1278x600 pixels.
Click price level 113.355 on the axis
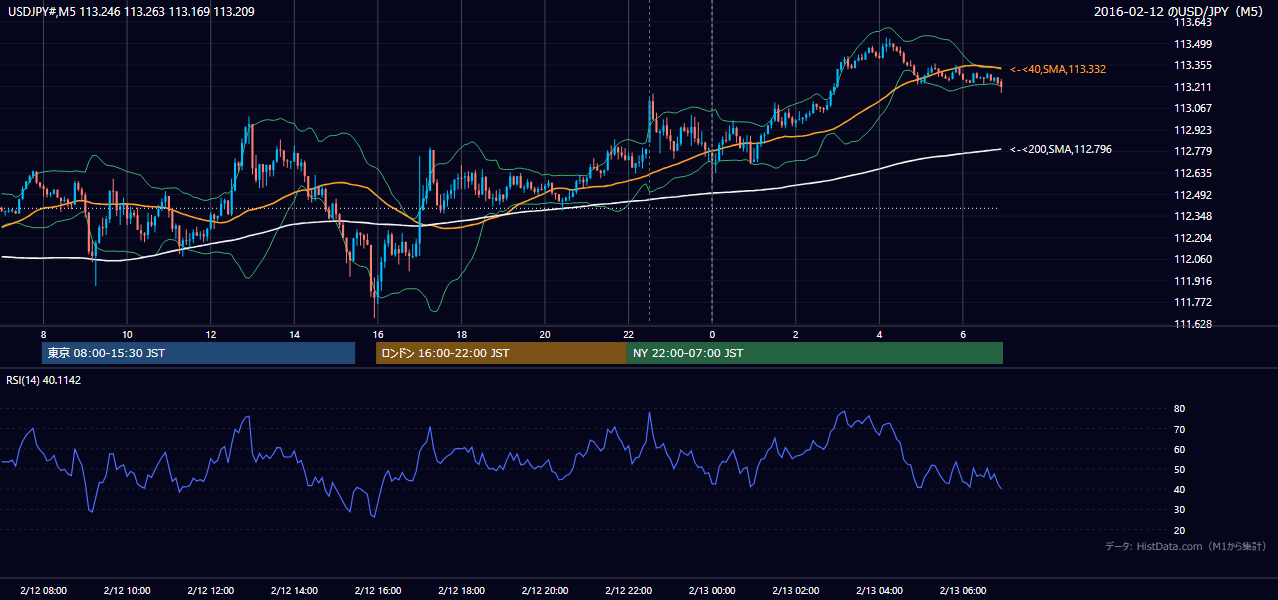coord(1192,65)
